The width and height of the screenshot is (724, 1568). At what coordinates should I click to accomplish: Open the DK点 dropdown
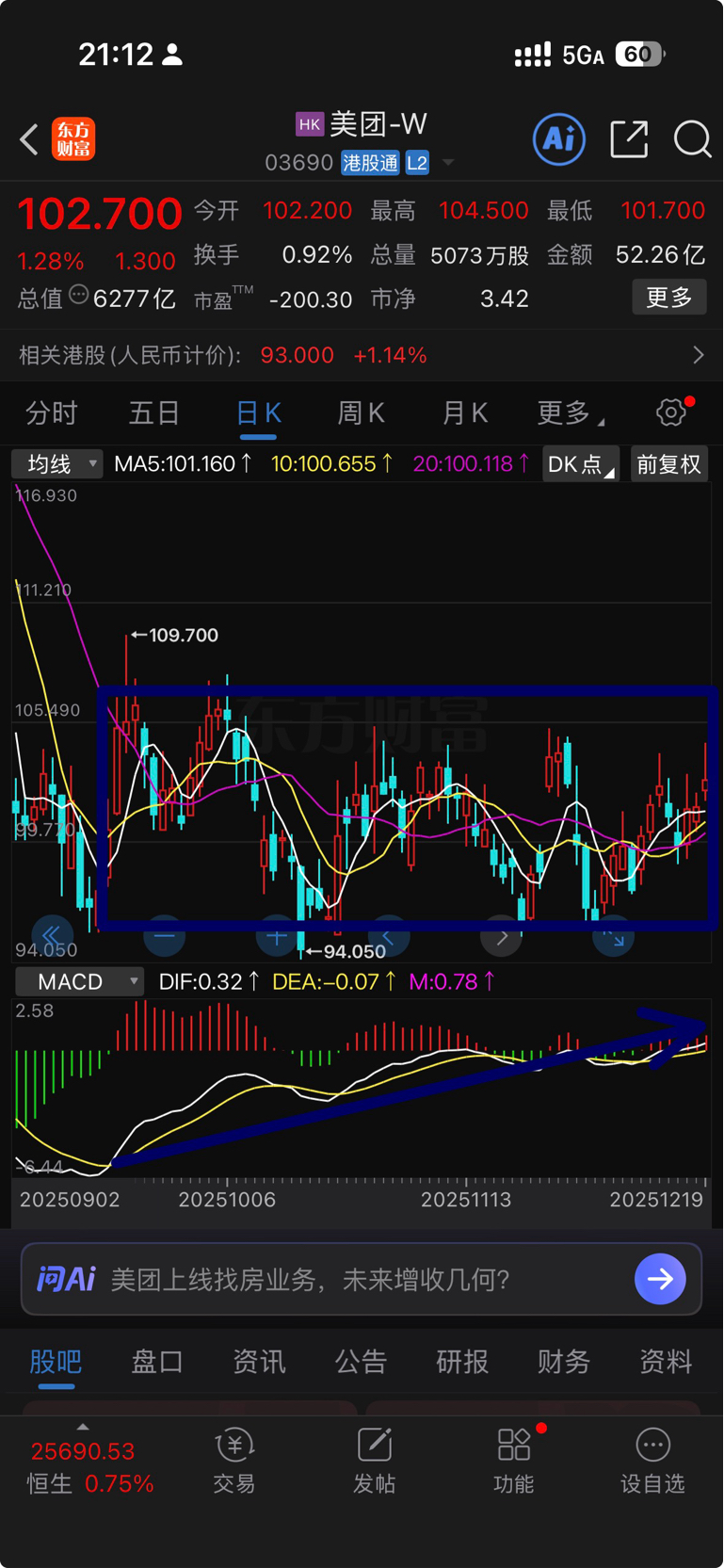(x=581, y=463)
